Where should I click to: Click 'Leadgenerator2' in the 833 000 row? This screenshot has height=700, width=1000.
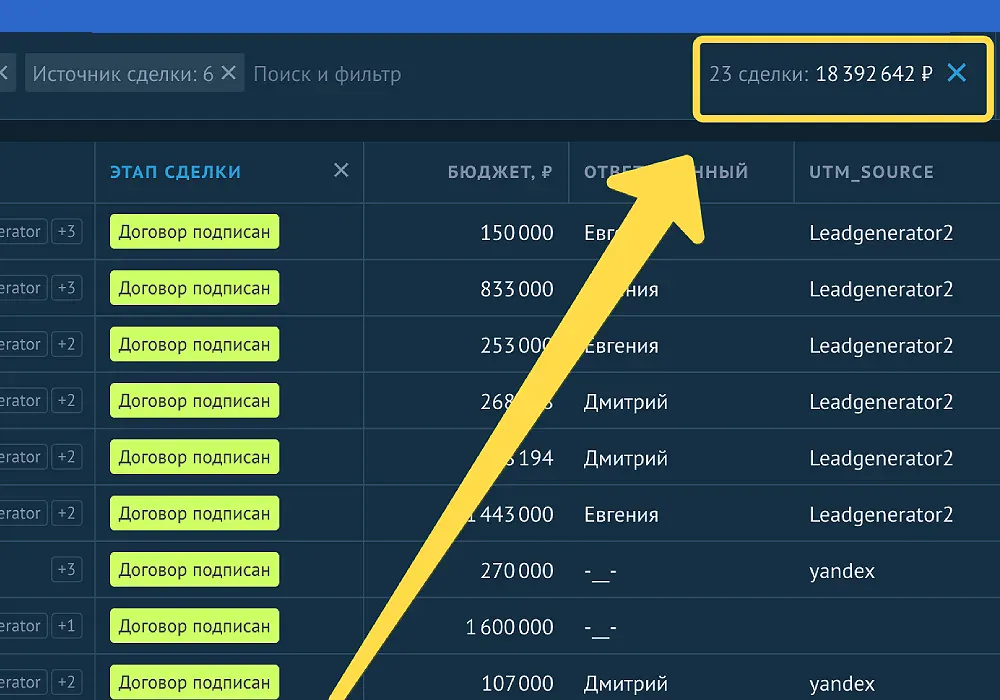tap(881, 289)
